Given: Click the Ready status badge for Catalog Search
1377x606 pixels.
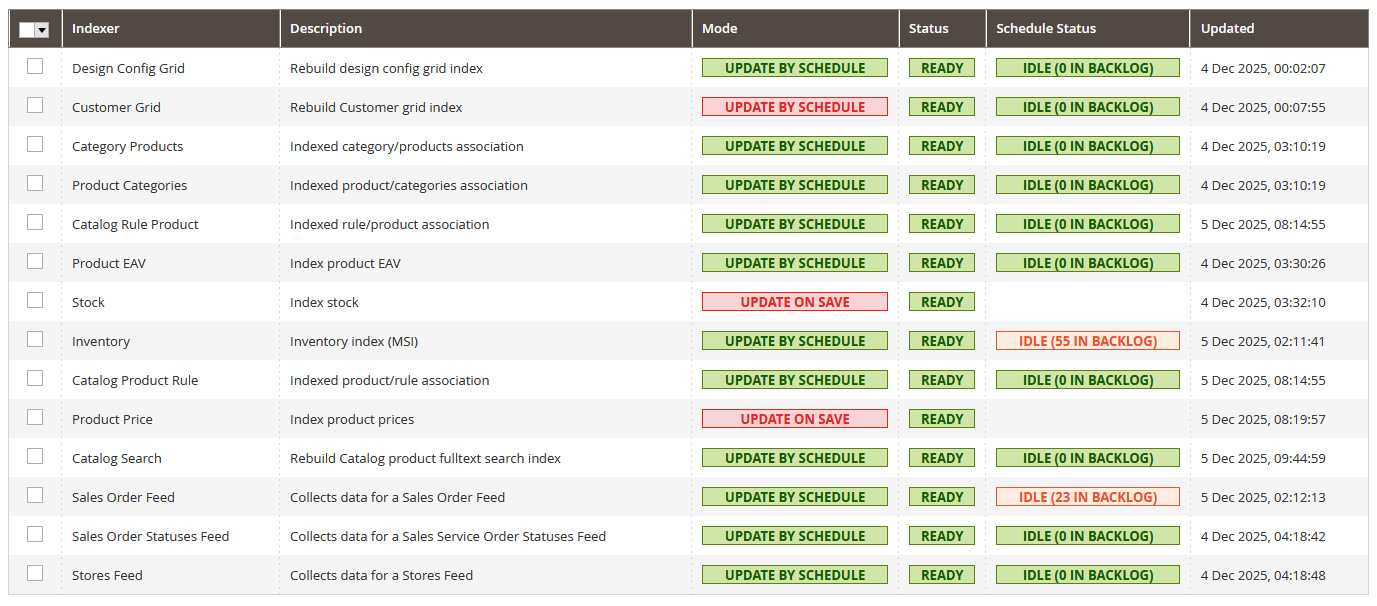Looking at the screenshot, I should (941, 458).
